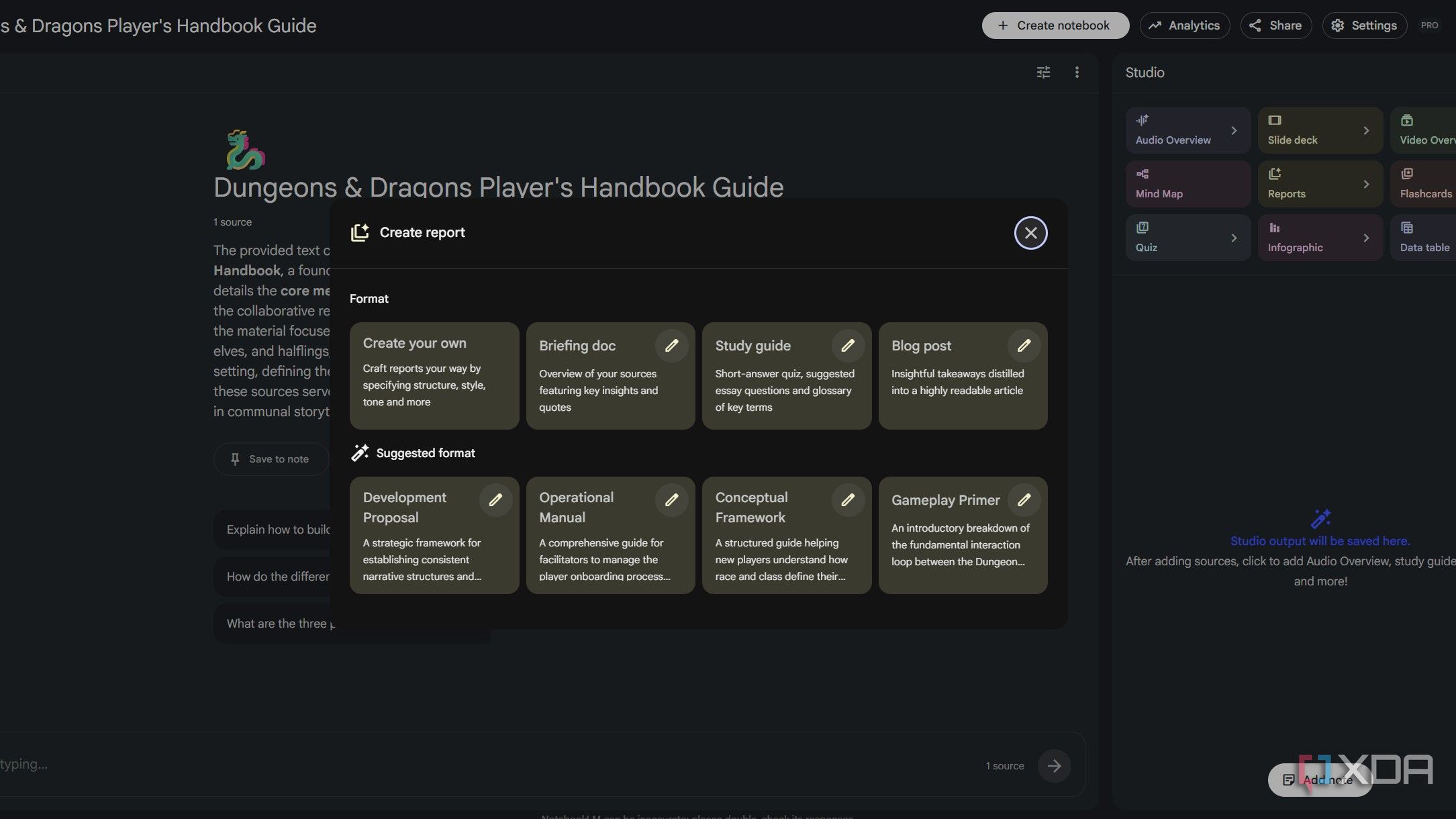Click the PRO badge
This screenshot has width=1456, height=819.
(x=1429, y=26)
